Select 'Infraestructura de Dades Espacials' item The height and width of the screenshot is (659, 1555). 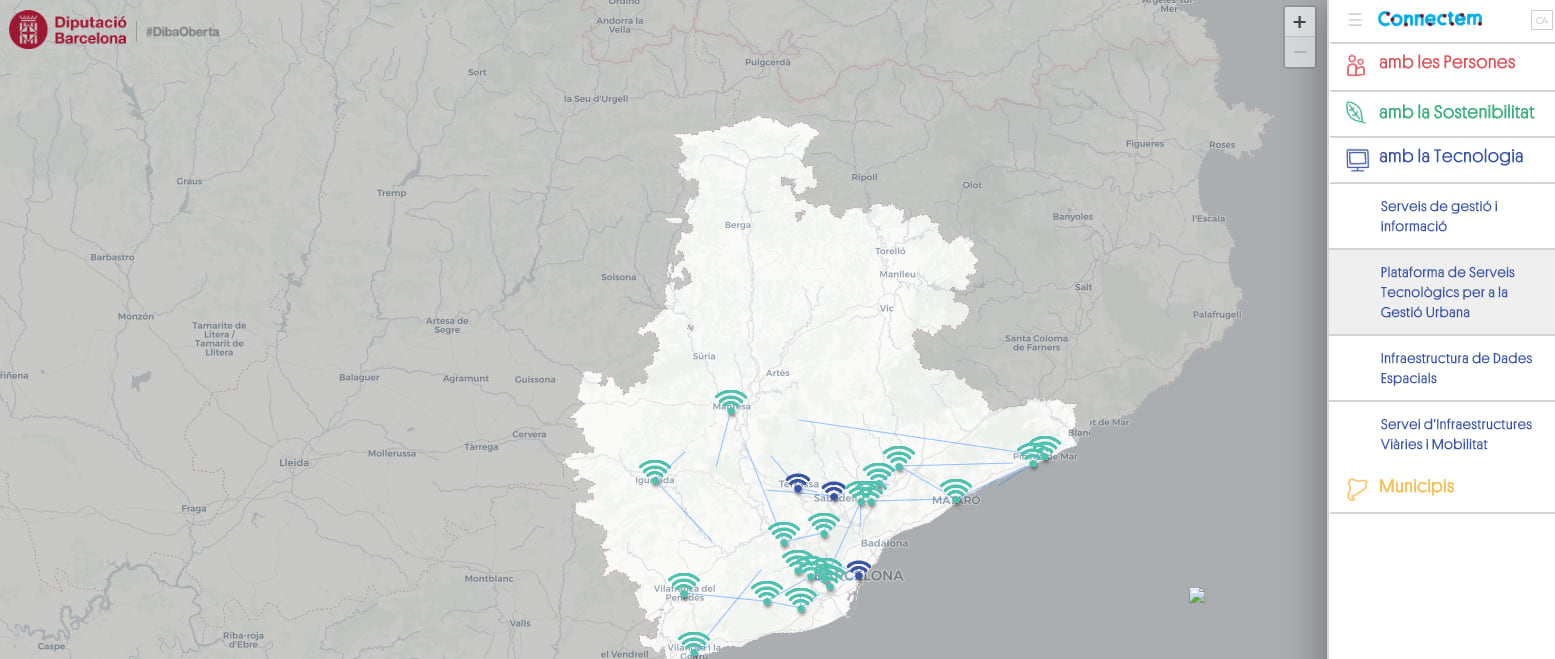click(x=1455, y=368)
